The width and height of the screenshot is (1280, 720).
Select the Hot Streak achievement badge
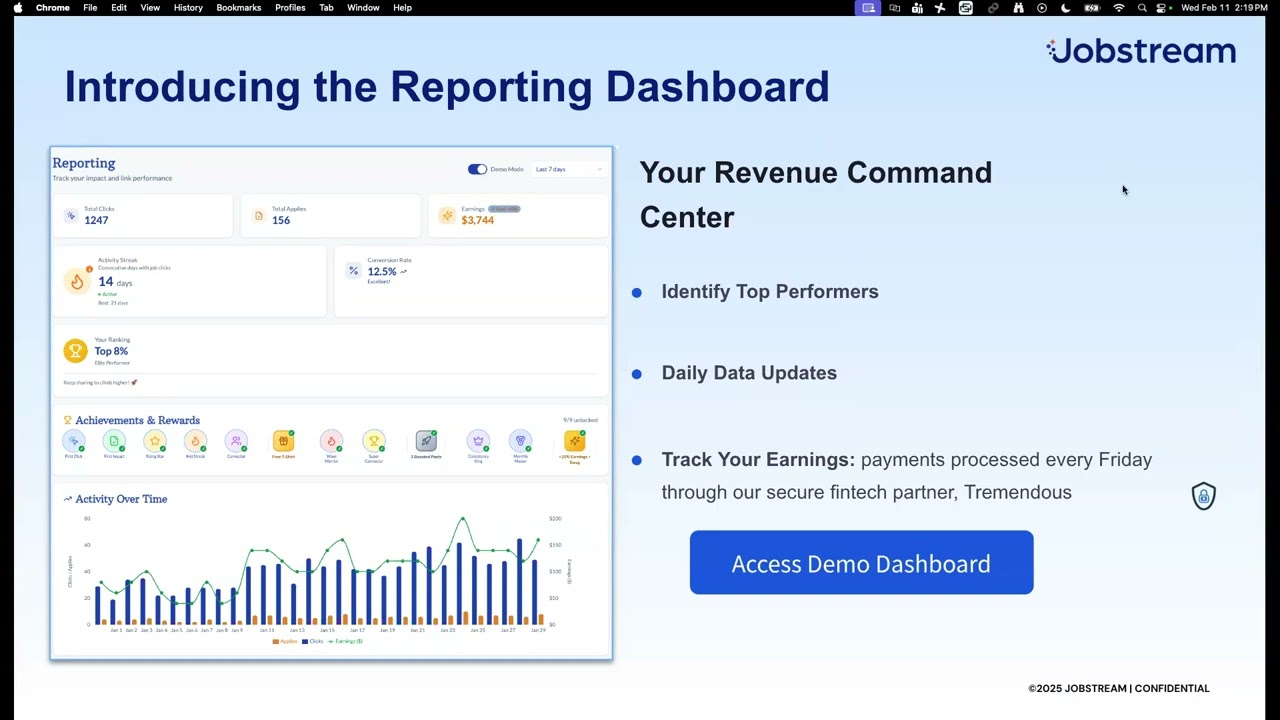click(196, 441)
